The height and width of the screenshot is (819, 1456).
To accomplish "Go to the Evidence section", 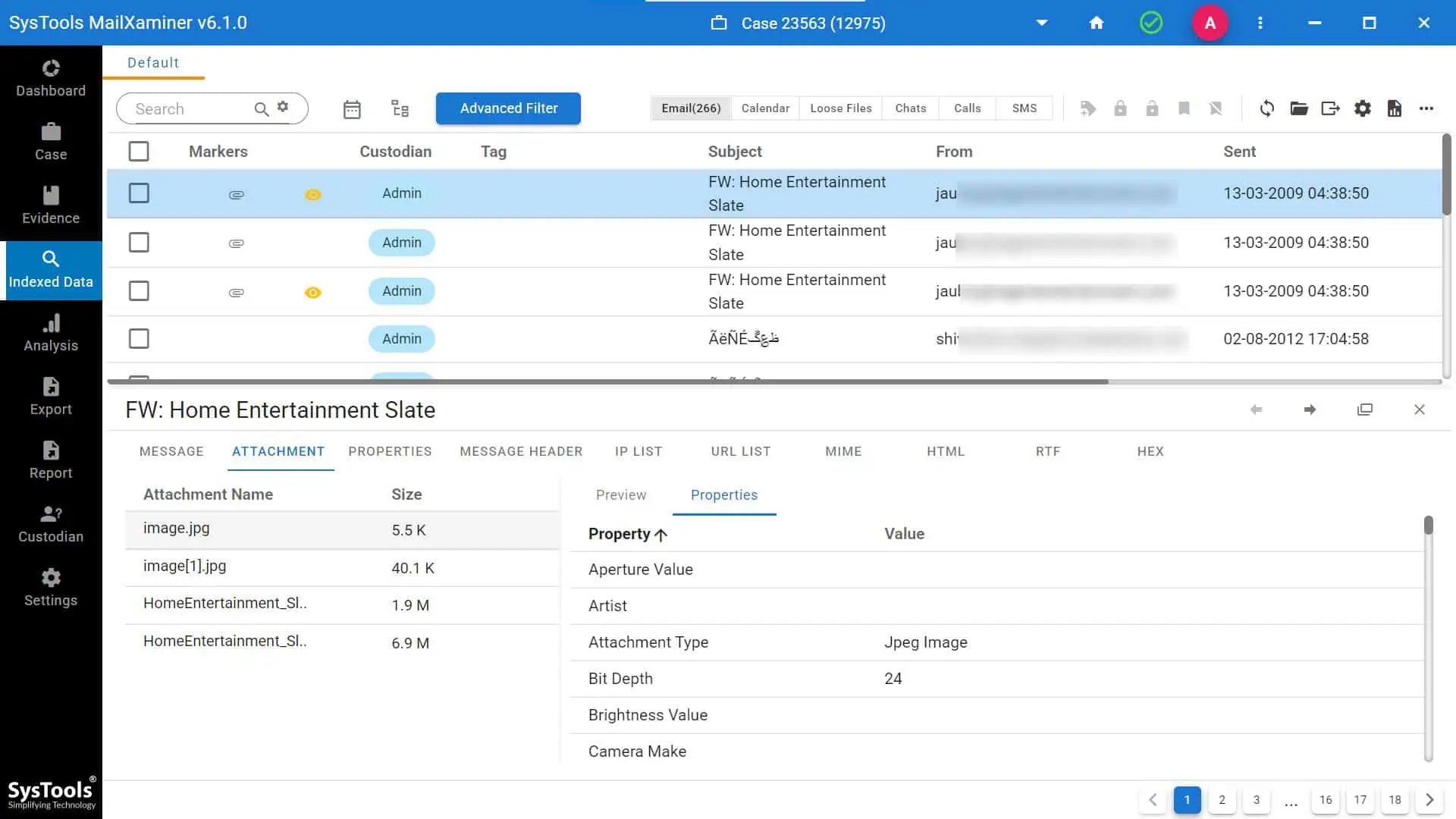I will [x=51, y=206].
